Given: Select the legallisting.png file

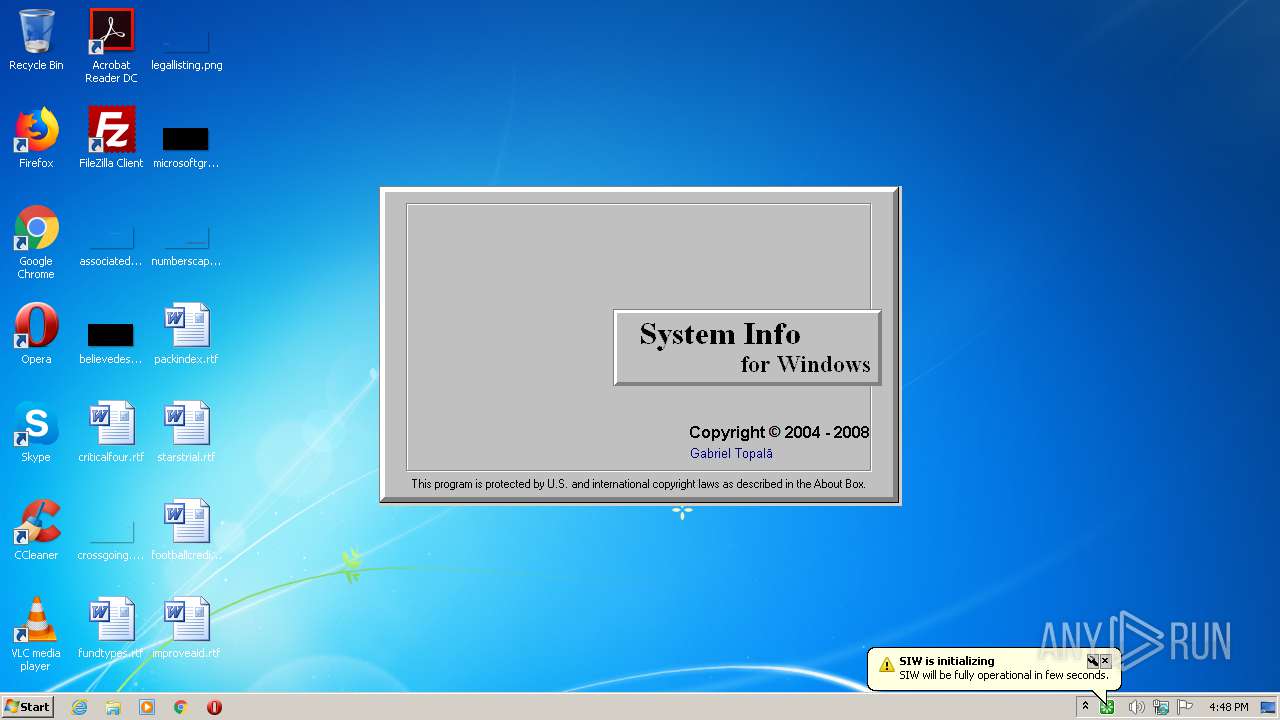Looking at the screenshot, I should [186, 46].
